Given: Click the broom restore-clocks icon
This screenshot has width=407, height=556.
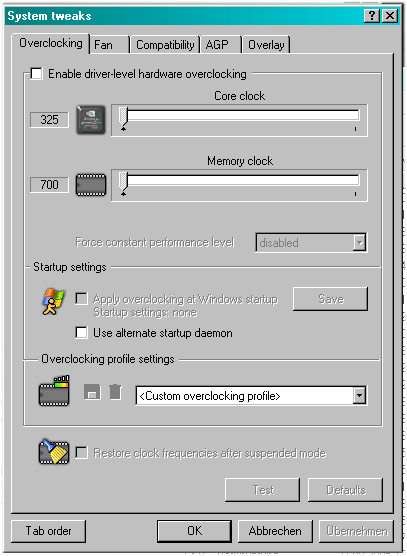Looking at the screenshot, I should click(x=54, y=452).
